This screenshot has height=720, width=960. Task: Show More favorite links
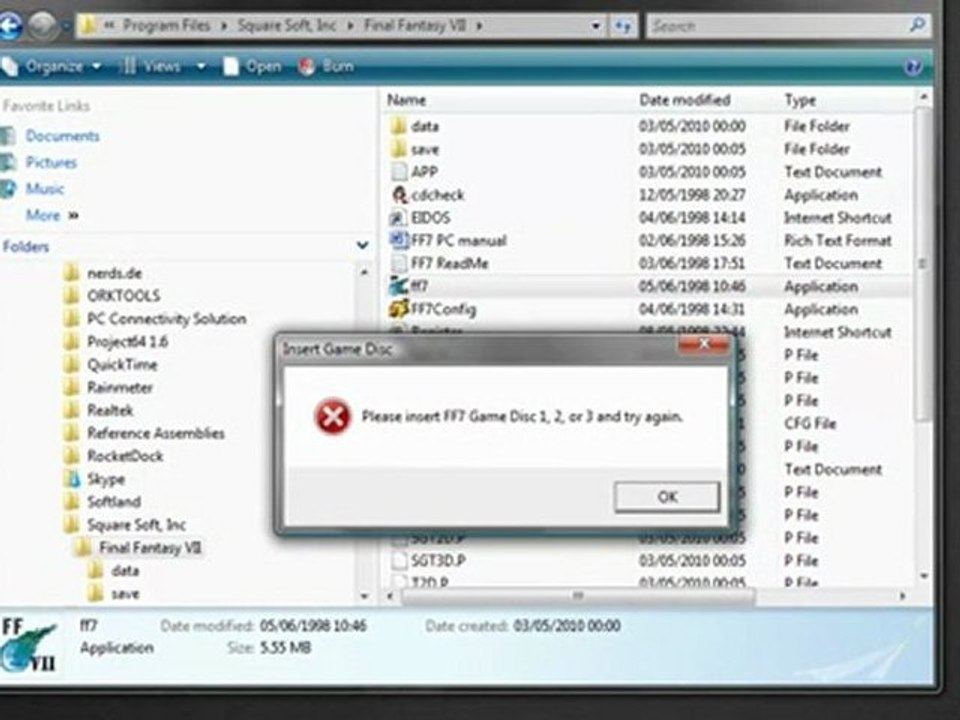pyautogui.click(x=51, y=215)
